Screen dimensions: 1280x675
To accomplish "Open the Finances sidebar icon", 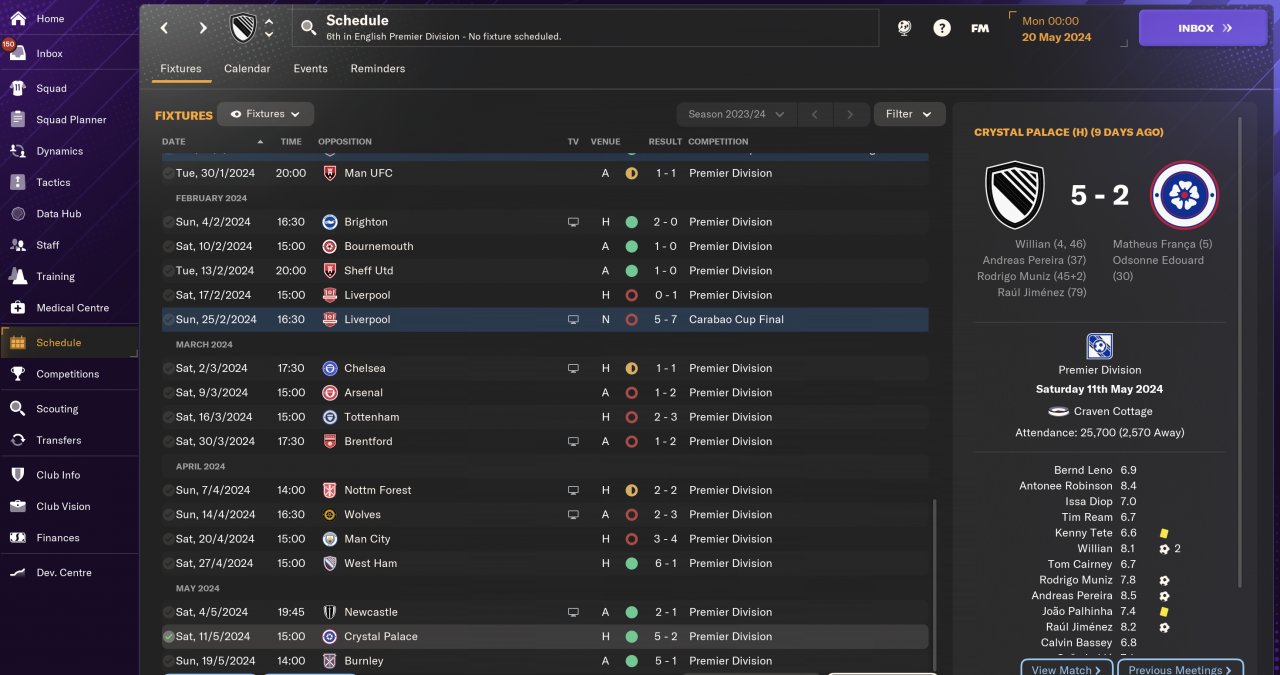I will [17, 538].
